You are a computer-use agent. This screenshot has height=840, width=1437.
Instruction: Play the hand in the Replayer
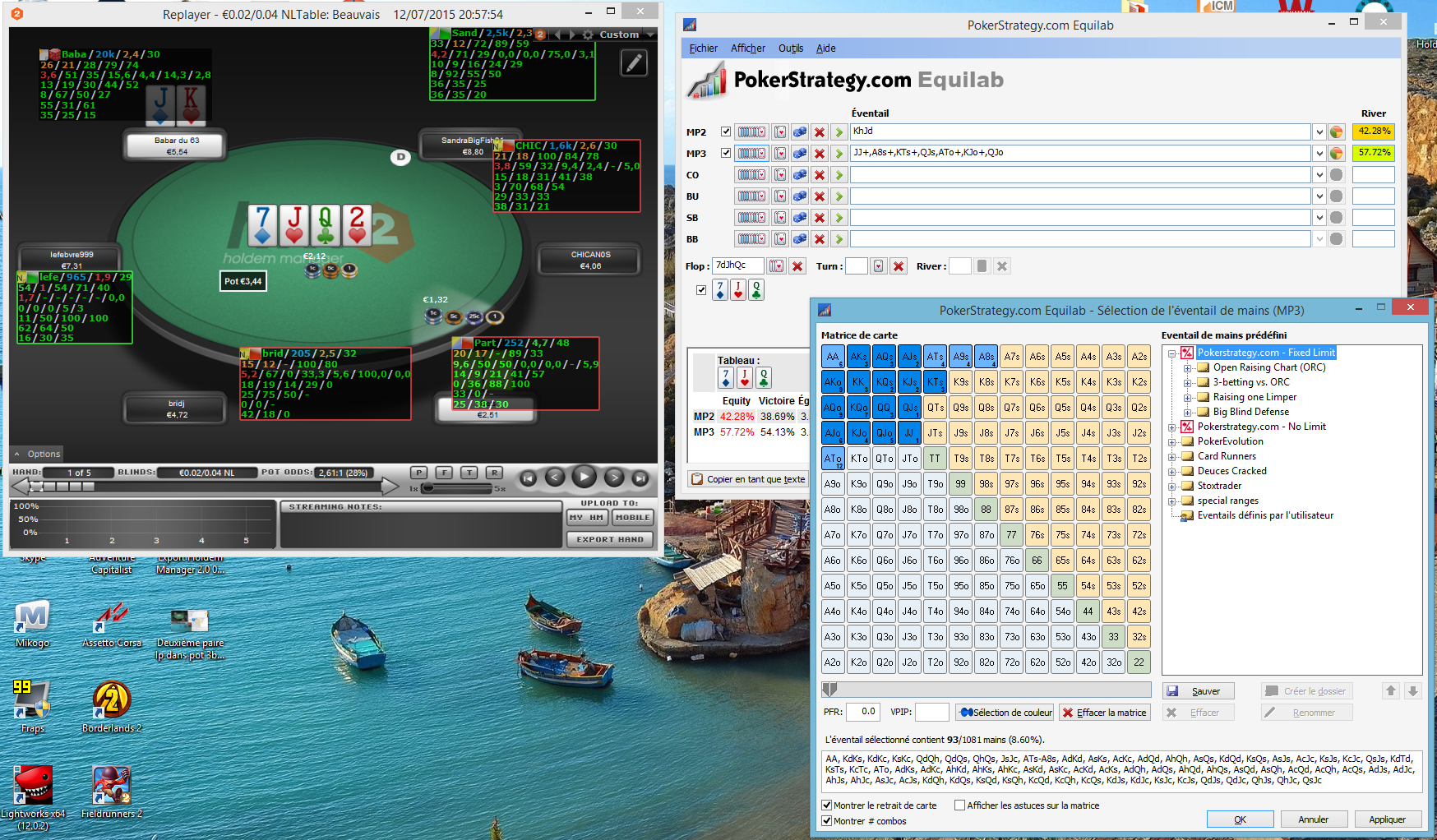(584, 476)
